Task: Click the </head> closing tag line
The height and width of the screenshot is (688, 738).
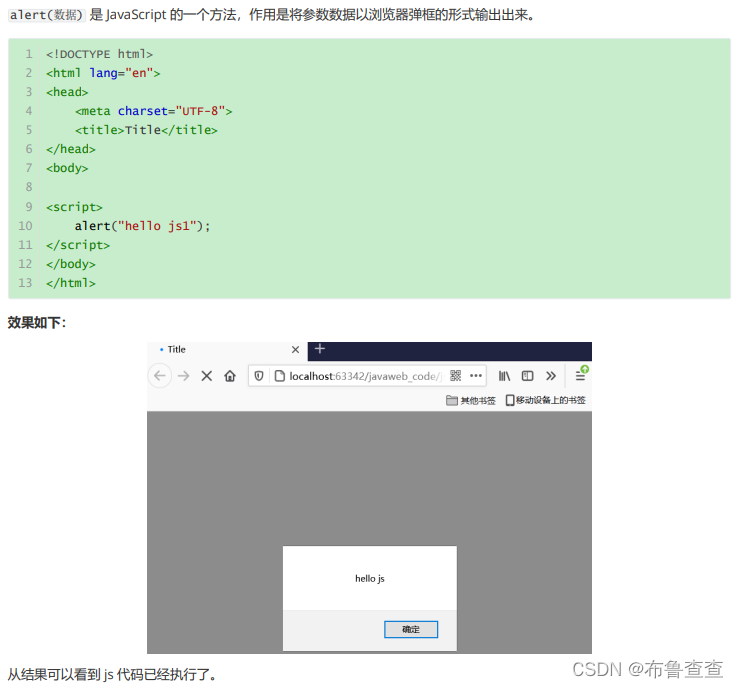Action: point(71,149)
